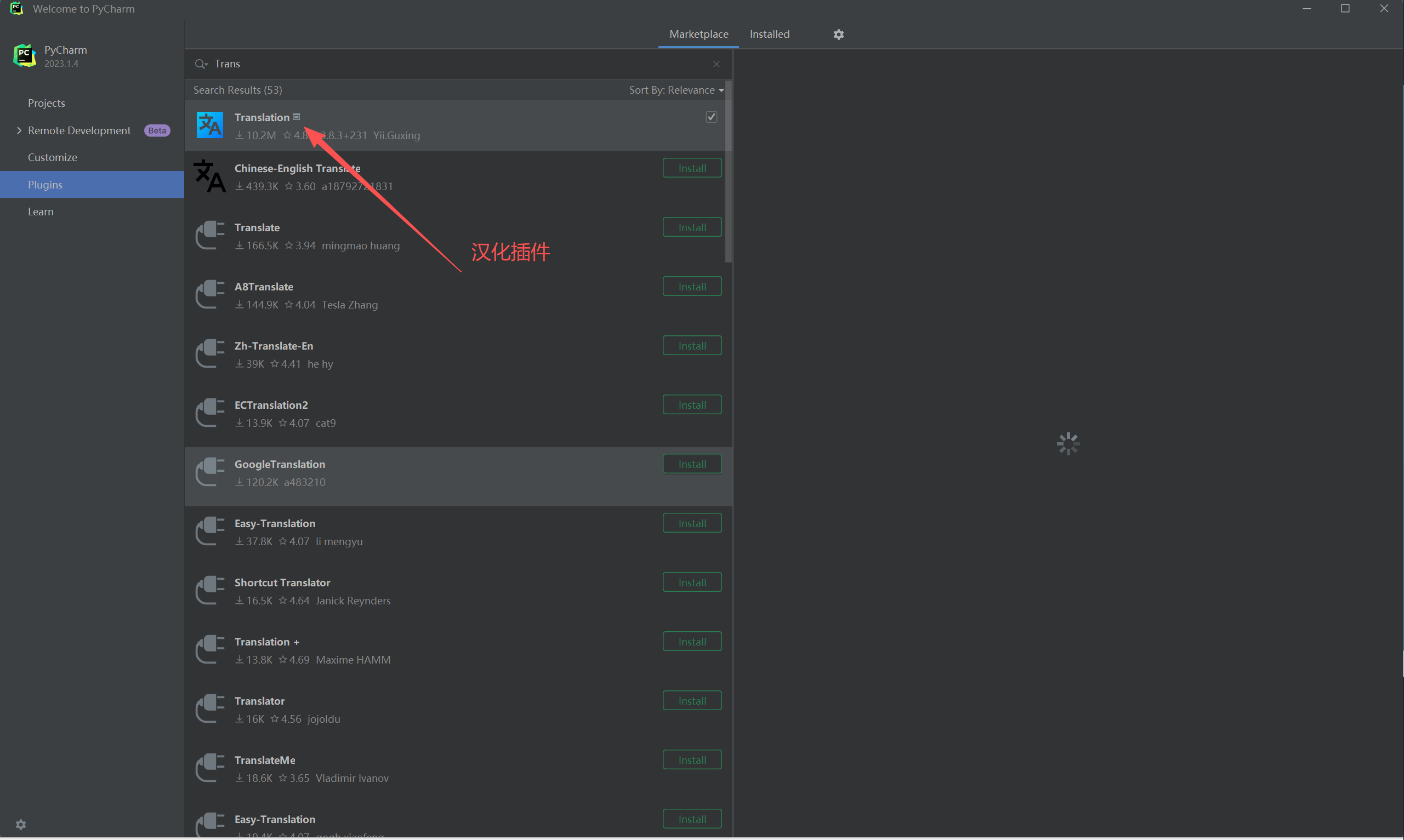Image resolution: width=1404 pixels, height=840 pixels.
Task: Switch to the Installed tab
Action: pos(769,34)
